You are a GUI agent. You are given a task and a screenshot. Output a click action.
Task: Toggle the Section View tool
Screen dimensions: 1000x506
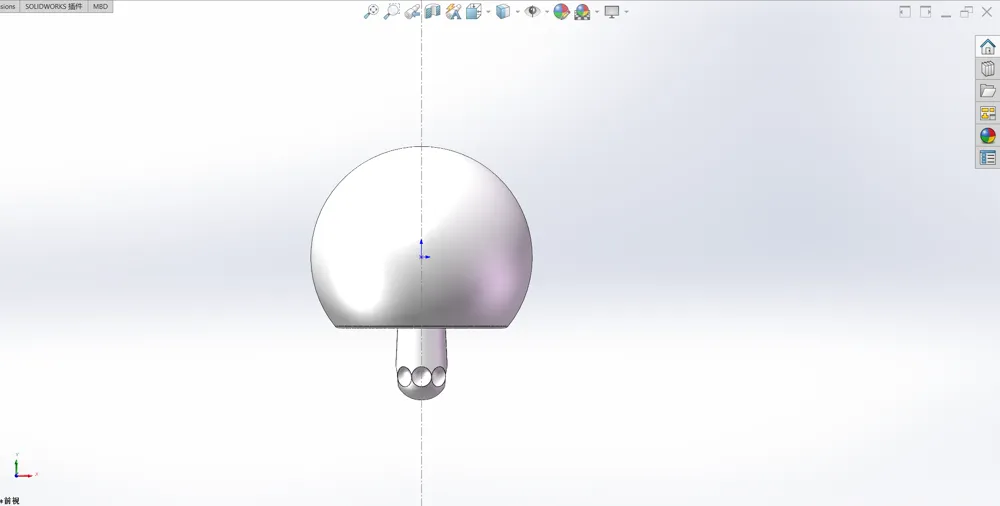[432, 12]
